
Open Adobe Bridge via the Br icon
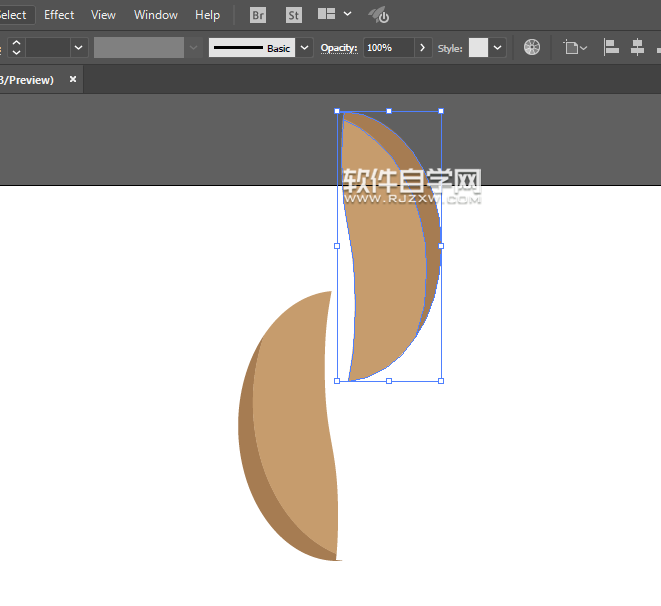click(258, 15)
